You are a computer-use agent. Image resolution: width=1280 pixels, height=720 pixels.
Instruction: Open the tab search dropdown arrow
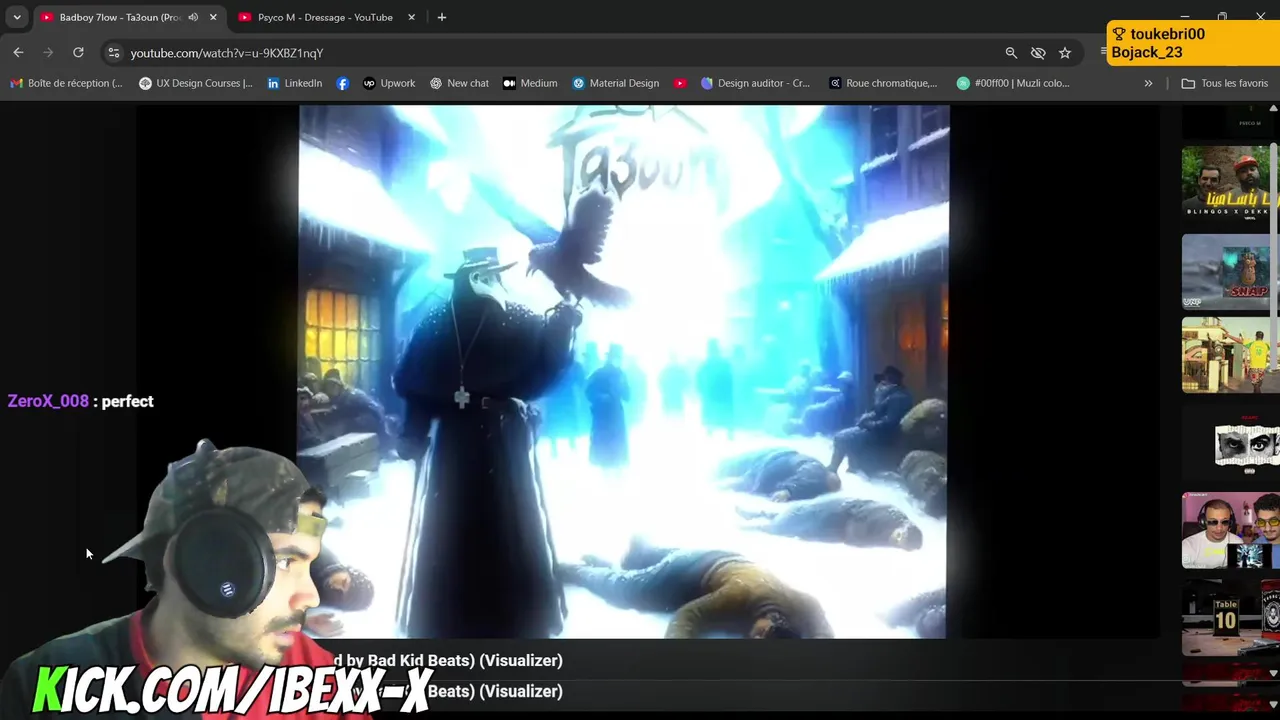17,17
